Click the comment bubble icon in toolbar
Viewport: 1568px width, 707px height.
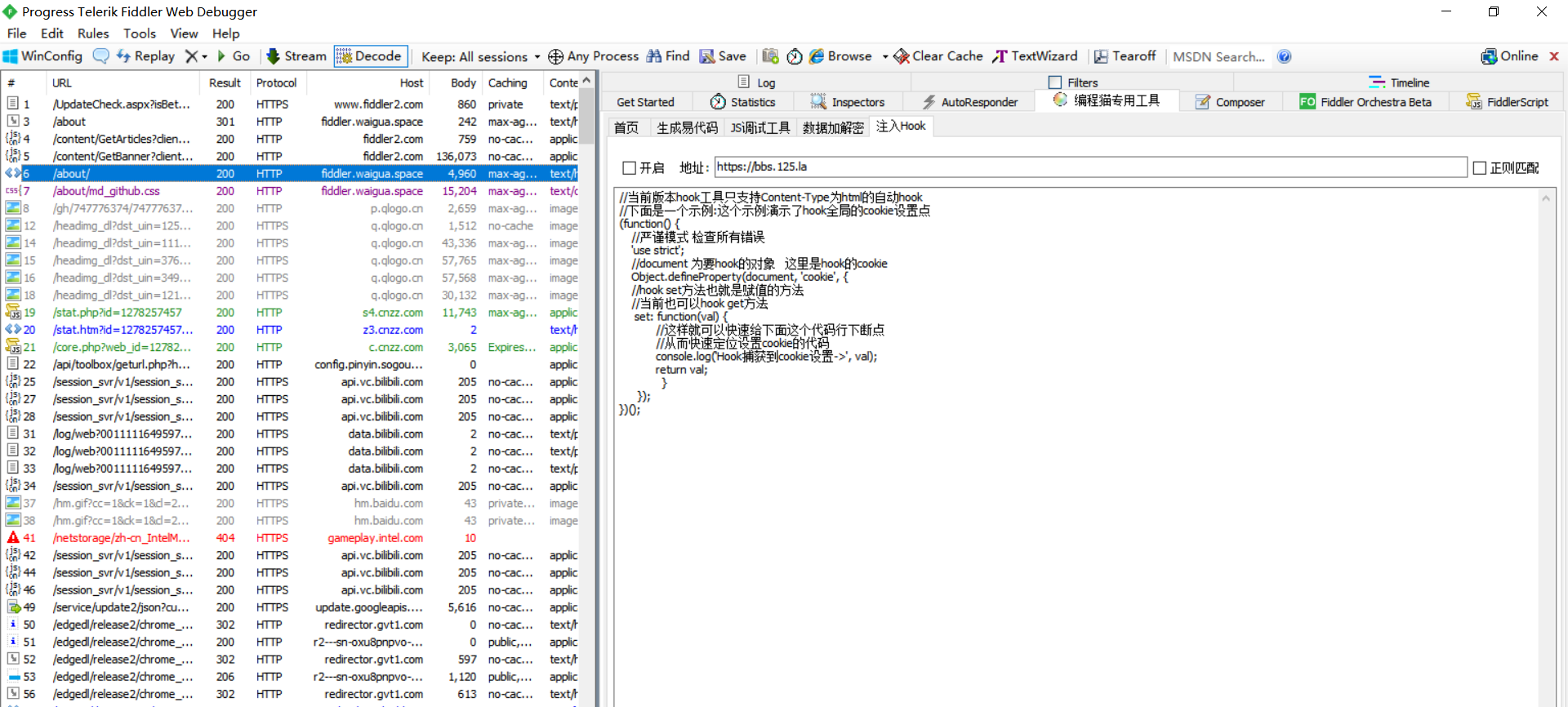pyautogui.click(x=101, y=56)
